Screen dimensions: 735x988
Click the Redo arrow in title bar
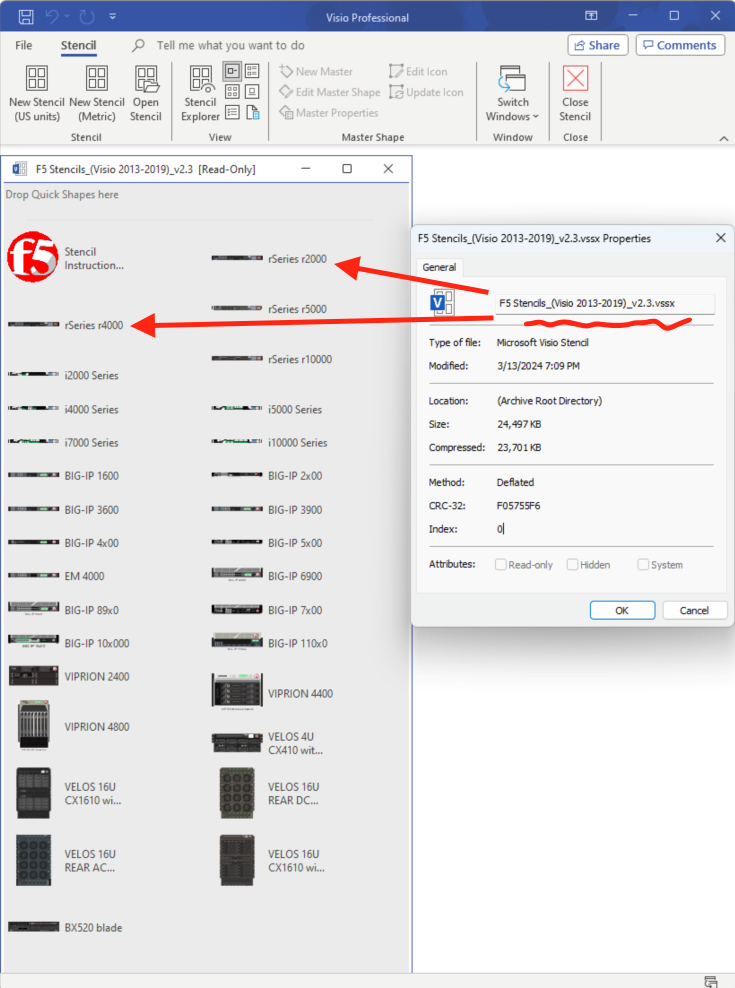[87, 17]
